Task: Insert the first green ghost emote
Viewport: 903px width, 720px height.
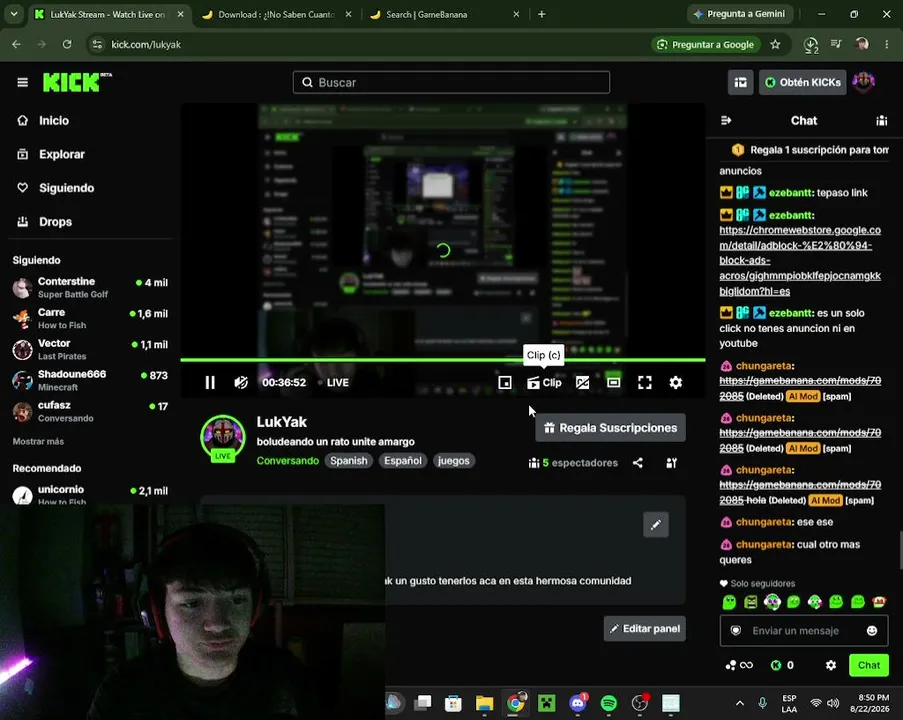Action: click(729, 602)
